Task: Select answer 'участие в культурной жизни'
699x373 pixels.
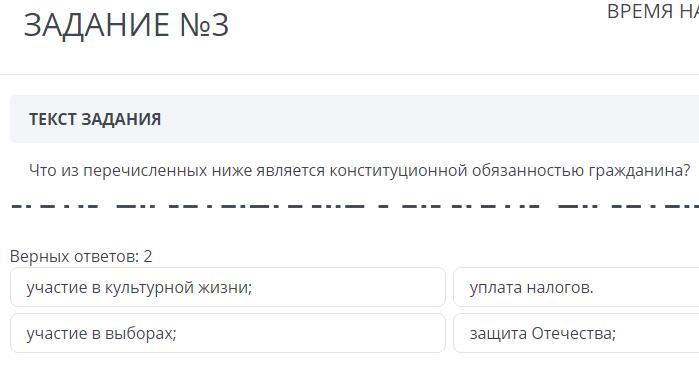Action: (x=228, y=287)
